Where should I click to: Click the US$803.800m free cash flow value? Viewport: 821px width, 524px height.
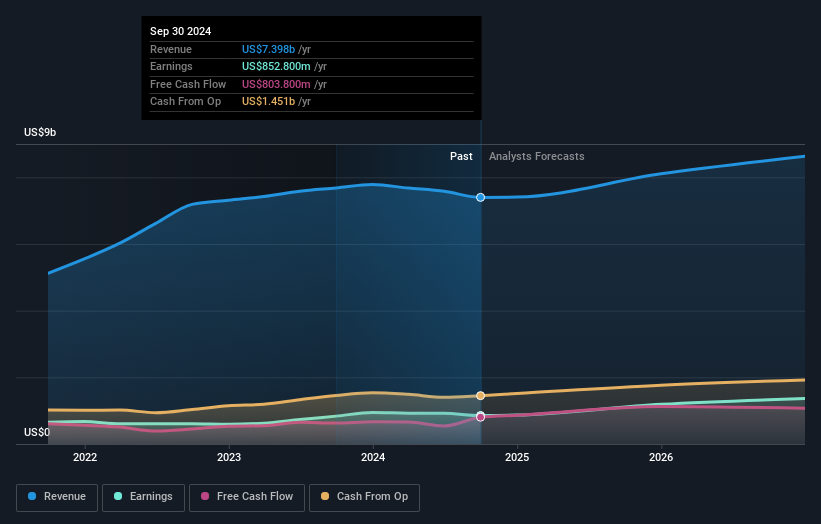[x=276, y=84]
